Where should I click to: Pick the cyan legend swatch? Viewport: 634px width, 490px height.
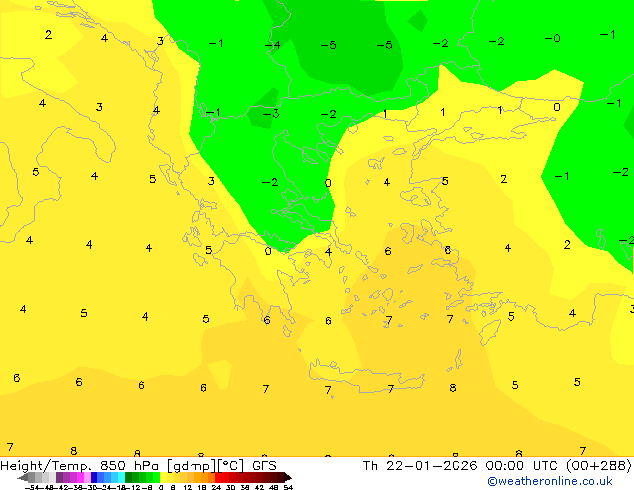(x=121, y=477)
